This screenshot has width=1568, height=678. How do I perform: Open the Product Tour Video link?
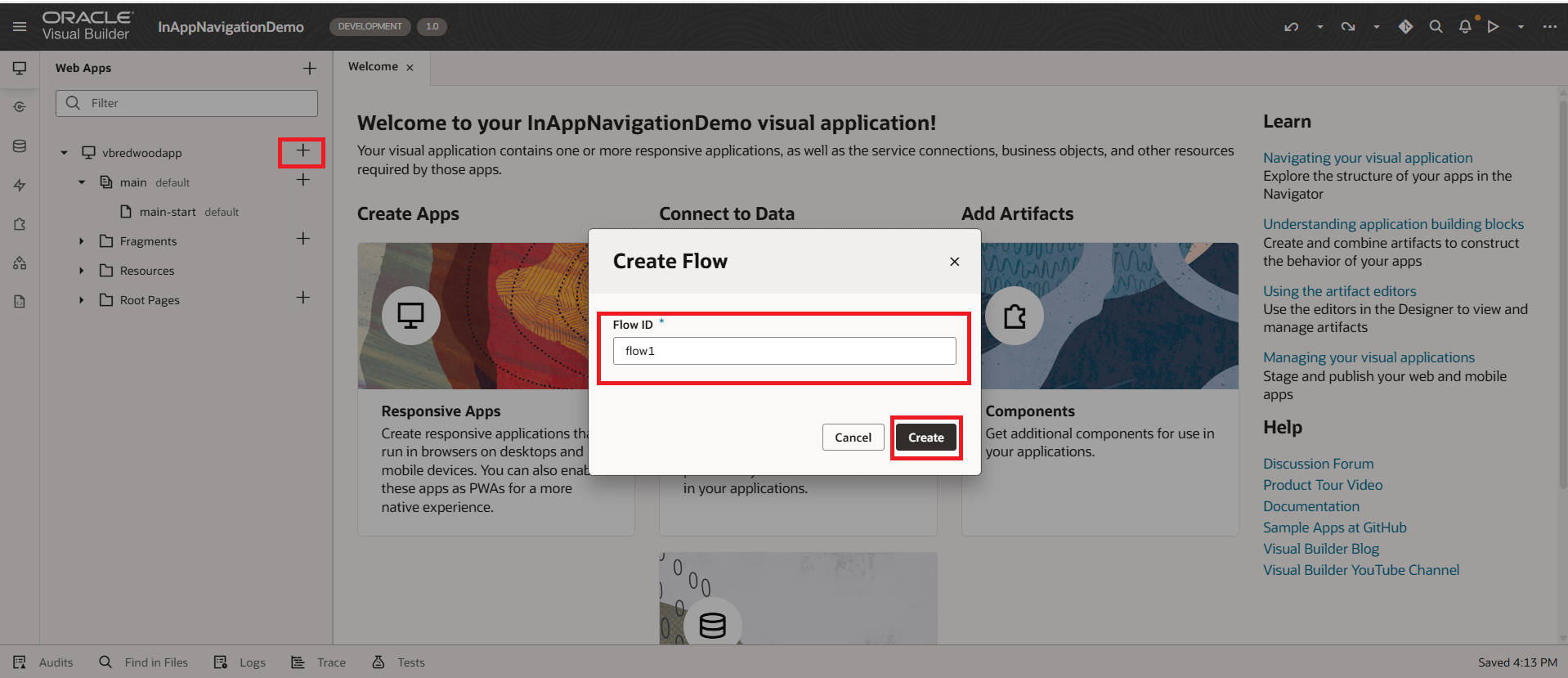tap(1323, 485)
